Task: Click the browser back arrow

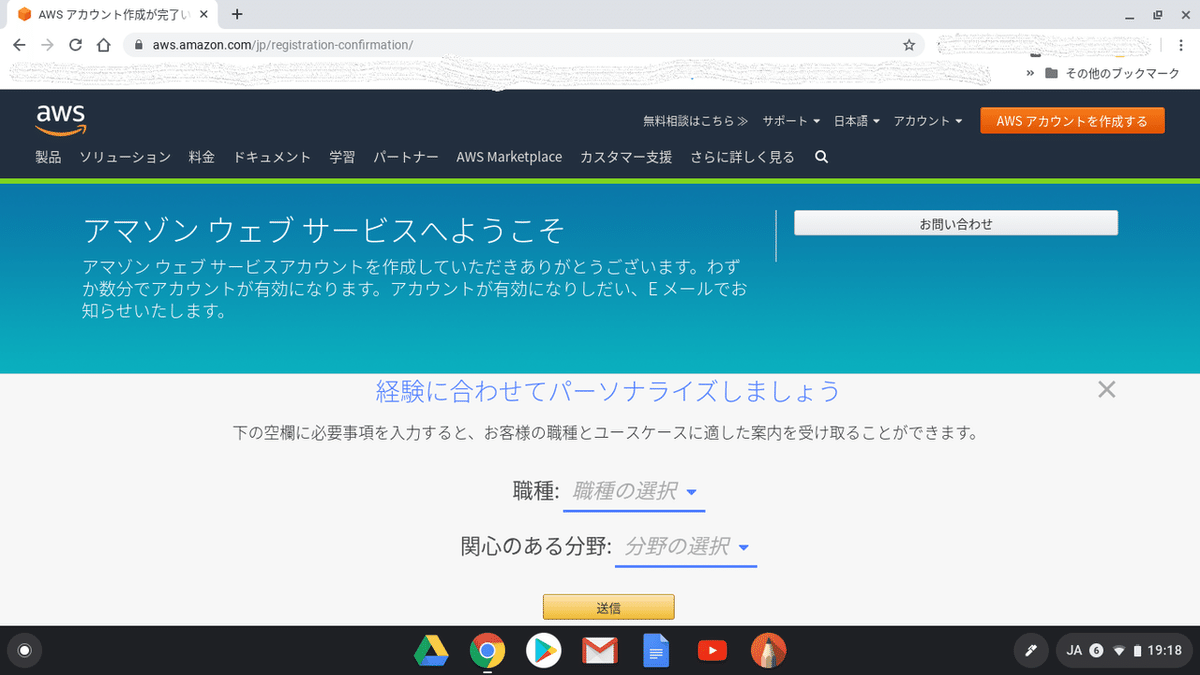Action: (19, 45)
